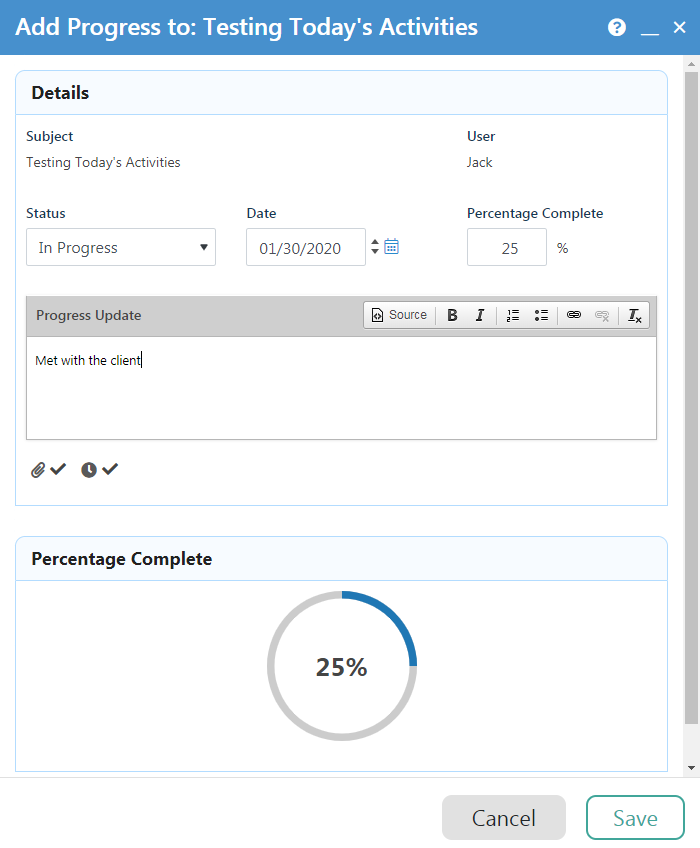Click the checkmark beside the paperclip
Image resolution: width=700 pixels, height=848 pixels.
point(58,469)
